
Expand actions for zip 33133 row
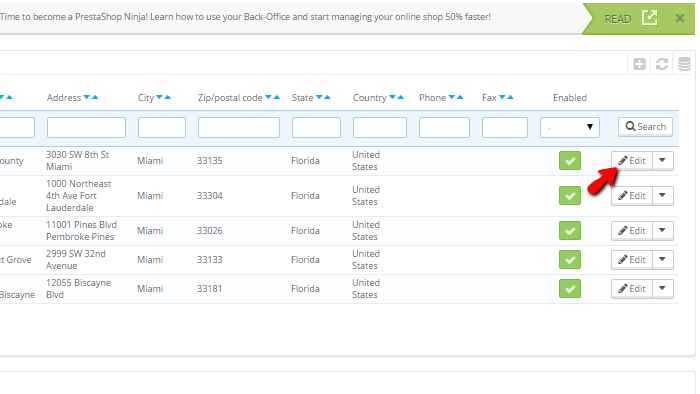(x=662, y=260)
